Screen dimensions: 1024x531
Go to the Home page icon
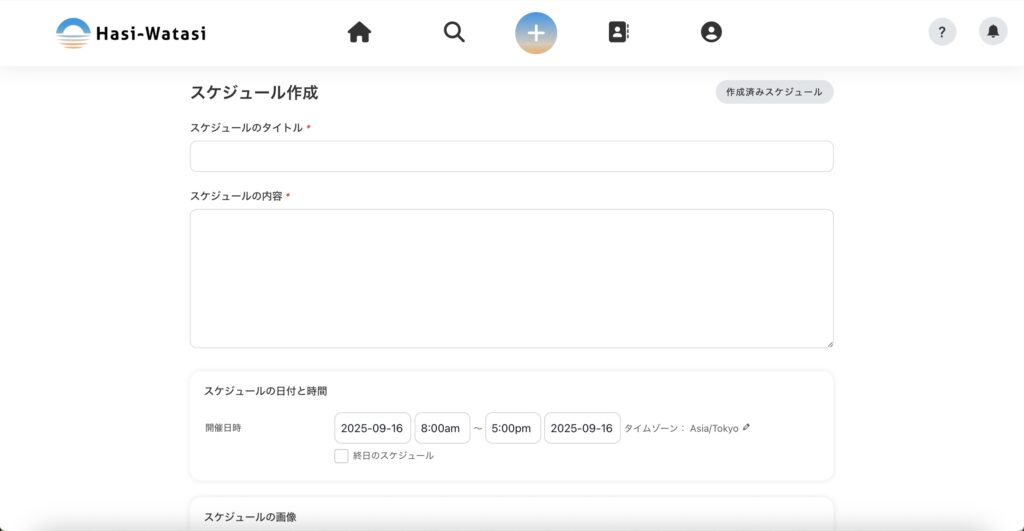click(359, 32)
